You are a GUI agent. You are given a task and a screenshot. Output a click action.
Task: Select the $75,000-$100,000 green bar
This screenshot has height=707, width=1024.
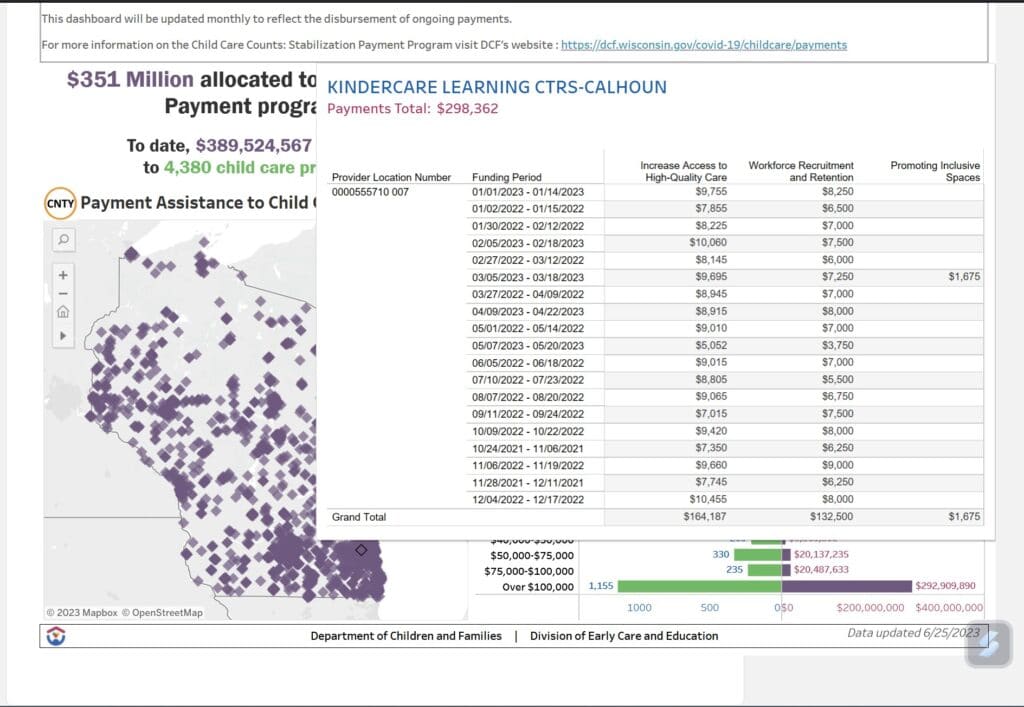click(765, 570)
